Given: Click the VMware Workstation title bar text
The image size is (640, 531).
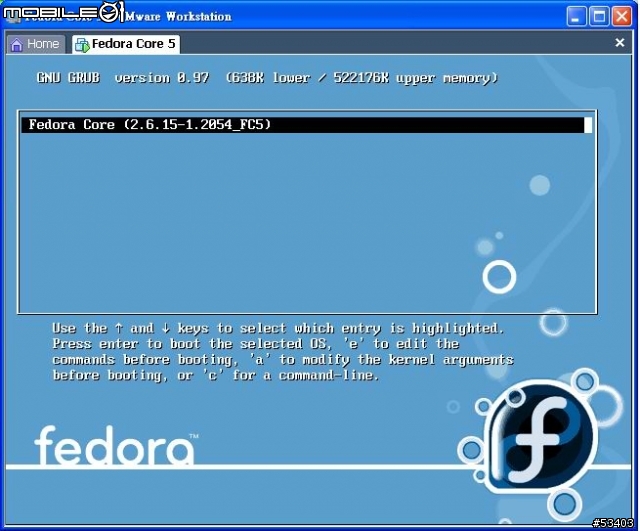Looking at the screenshot, I should 178,16.
